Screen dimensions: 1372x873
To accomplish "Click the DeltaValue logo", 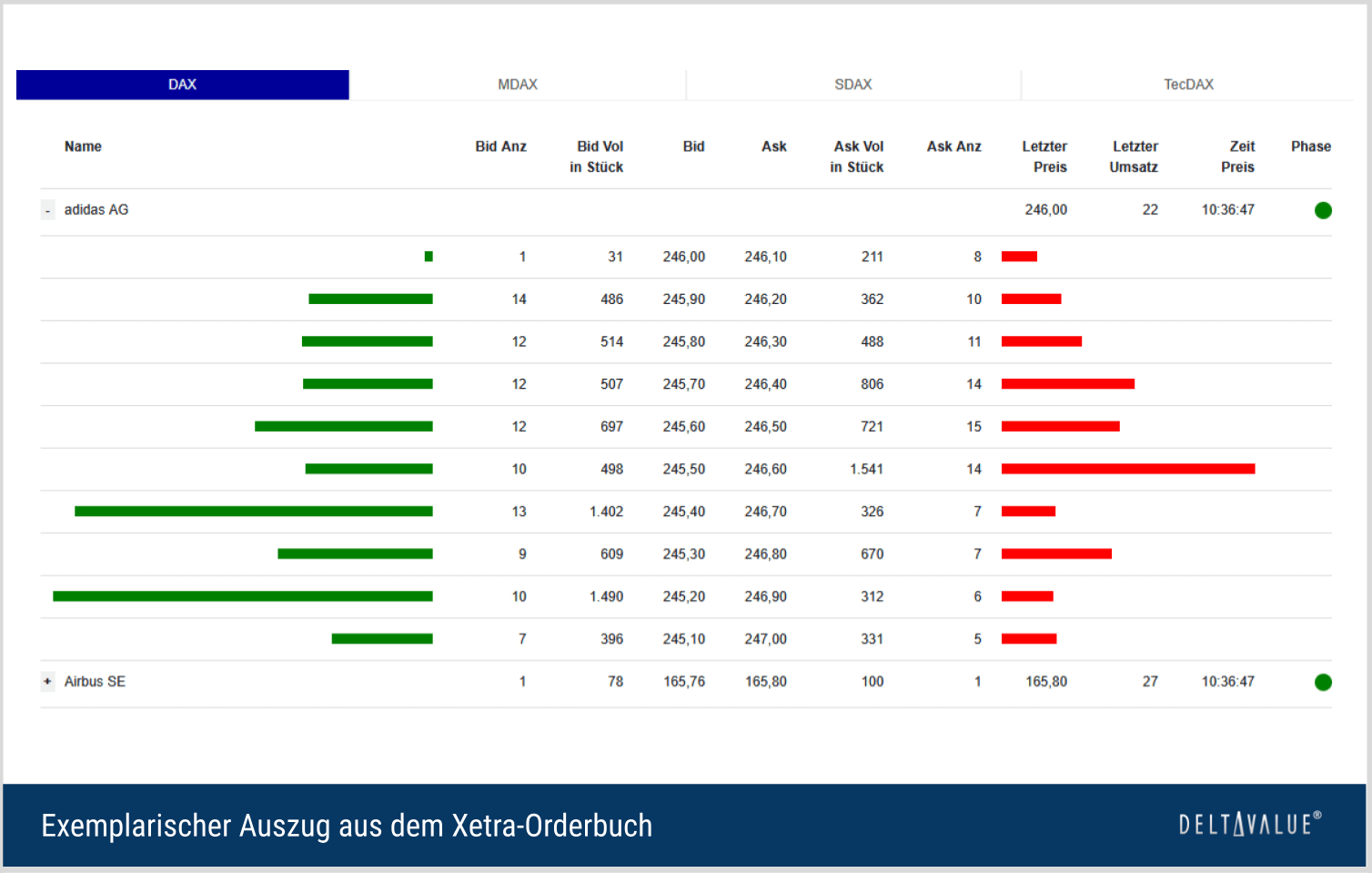I will [1249, 825].
